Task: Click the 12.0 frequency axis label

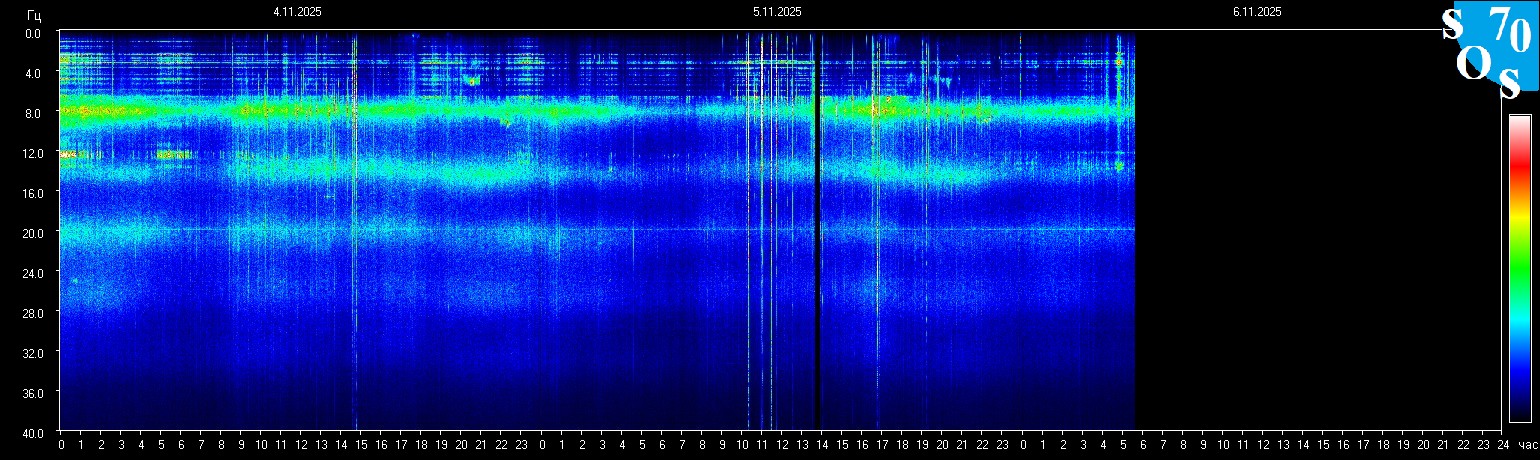Action: [31, 153]
